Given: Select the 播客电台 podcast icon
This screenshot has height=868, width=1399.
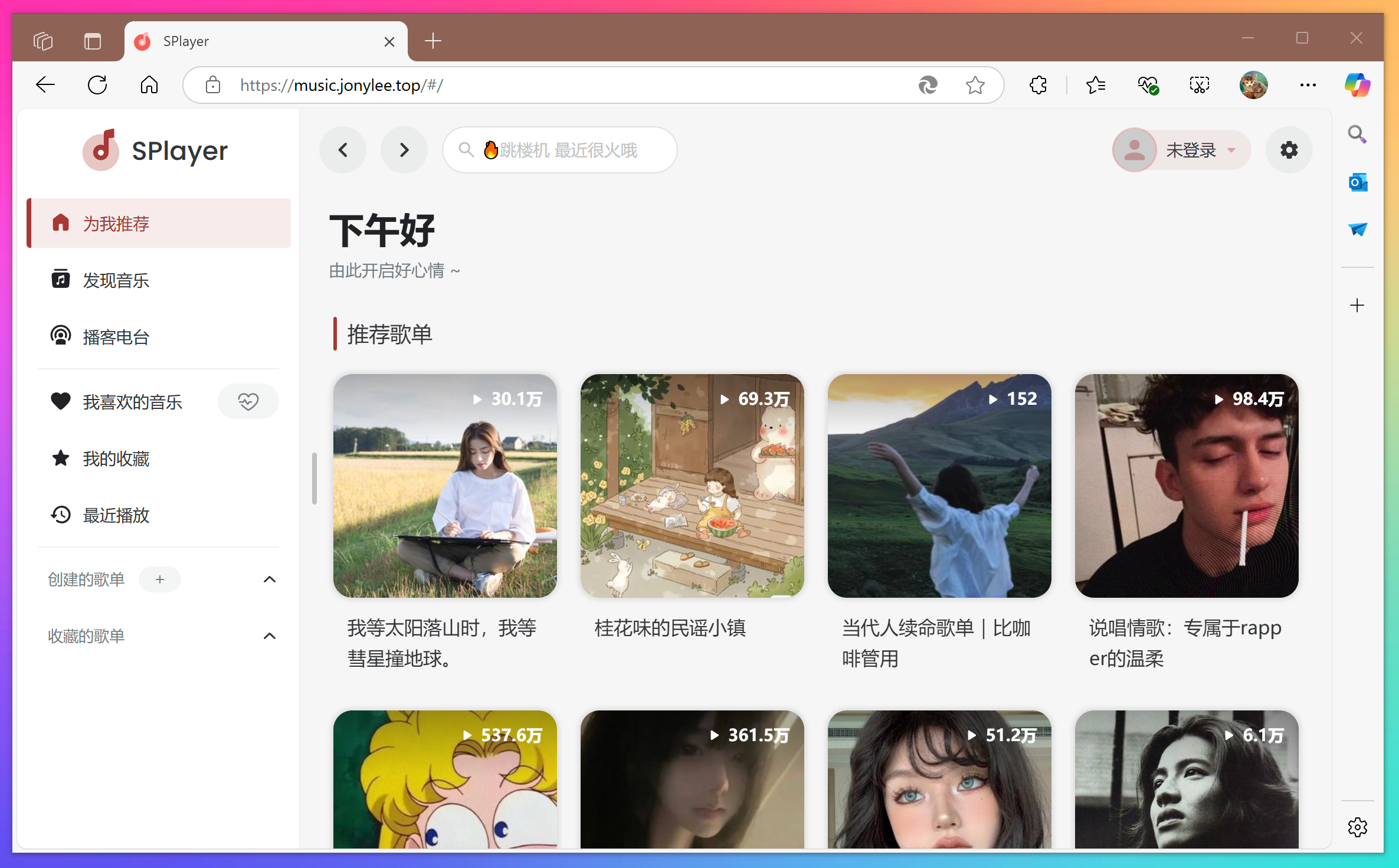Looking at the screenshot, I should click(x=61, y=336).
